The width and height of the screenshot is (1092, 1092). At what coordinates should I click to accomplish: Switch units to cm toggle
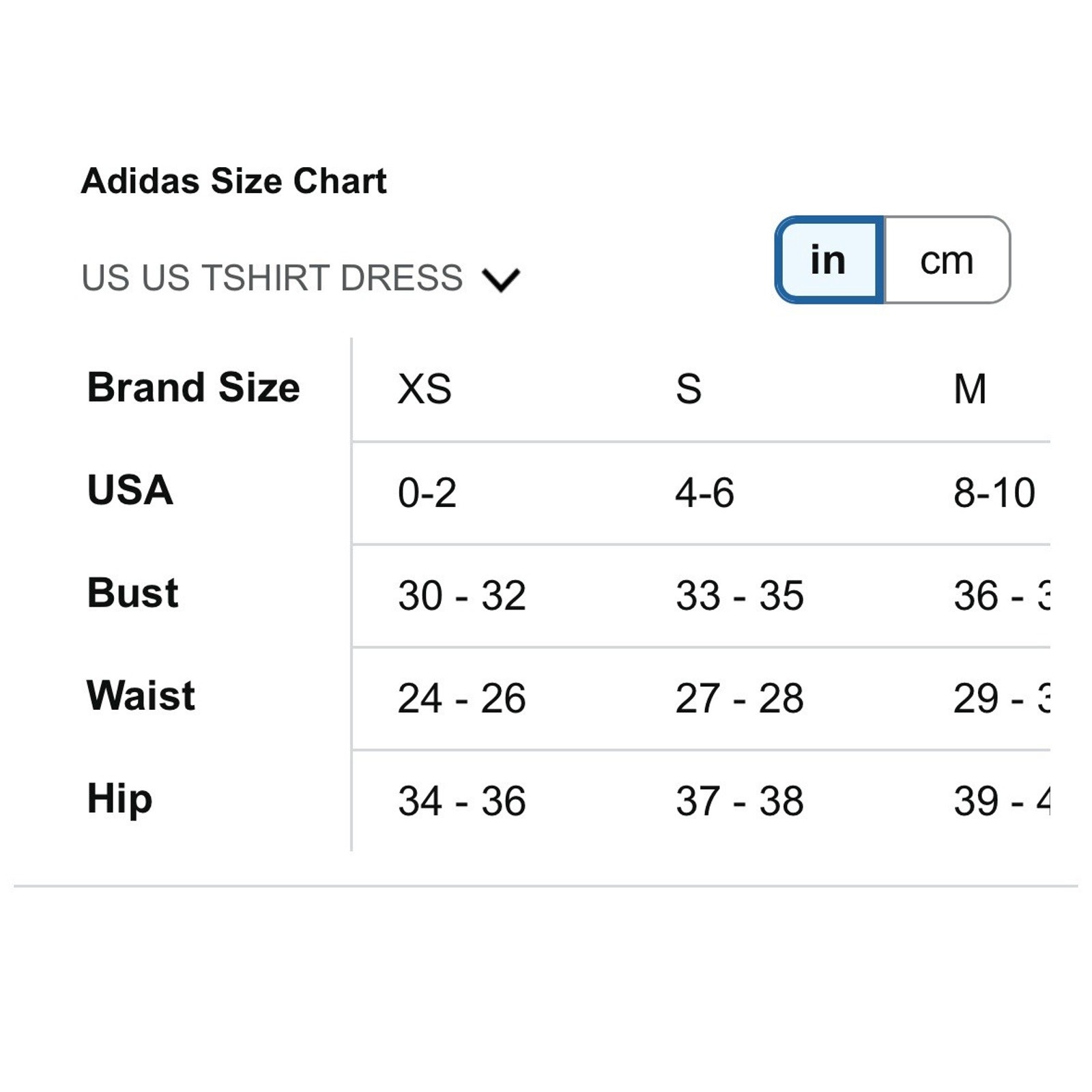pos(947,260)
